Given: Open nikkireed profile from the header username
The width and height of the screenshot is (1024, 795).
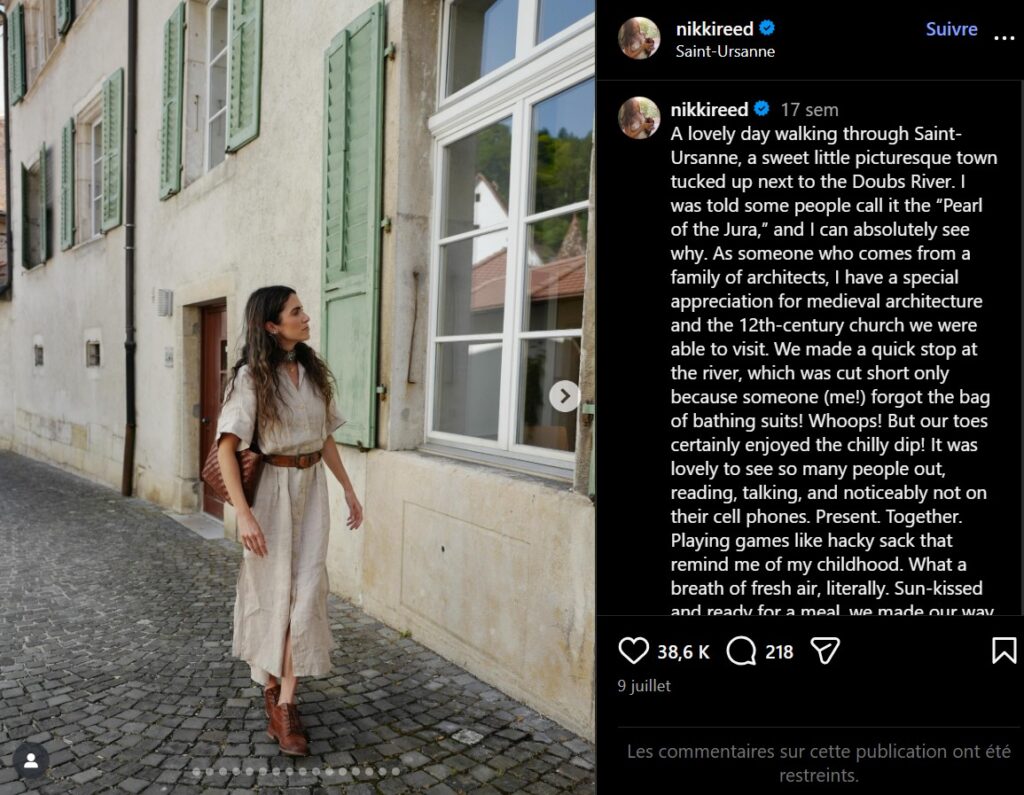Looking at the screenshot, I should [x=714, y=29].
